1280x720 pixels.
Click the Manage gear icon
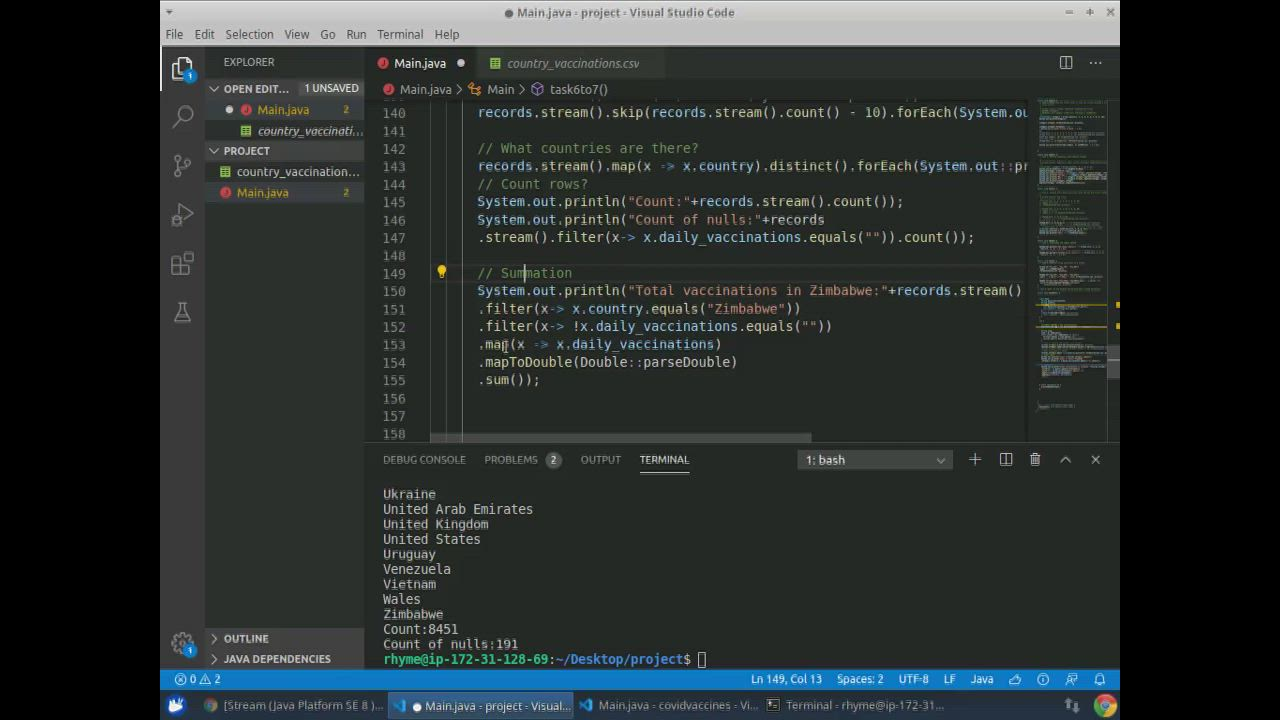[x=182, y=643]
